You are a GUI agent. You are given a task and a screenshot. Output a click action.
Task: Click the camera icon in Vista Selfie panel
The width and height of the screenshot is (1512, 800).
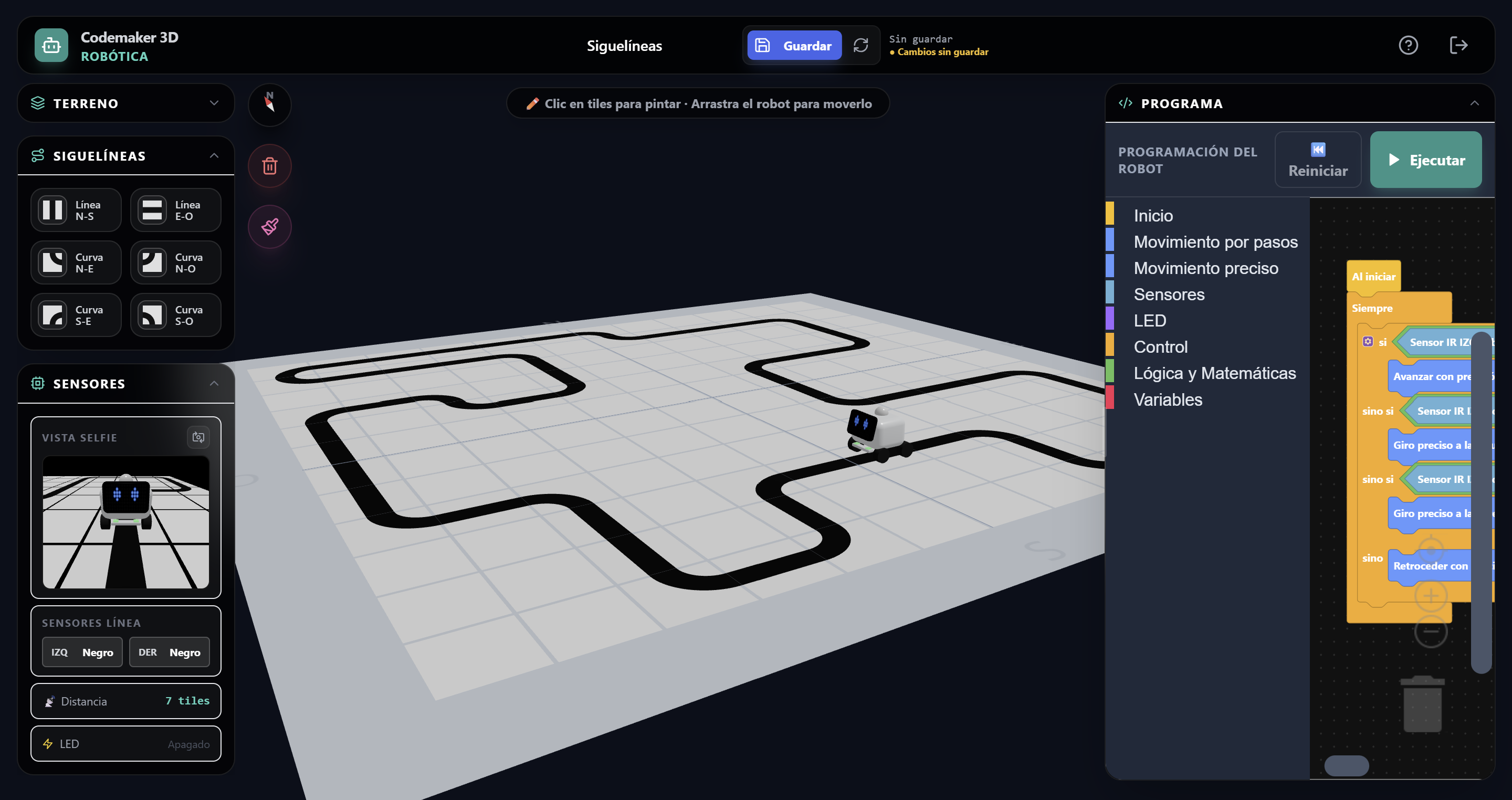point(198,437)
